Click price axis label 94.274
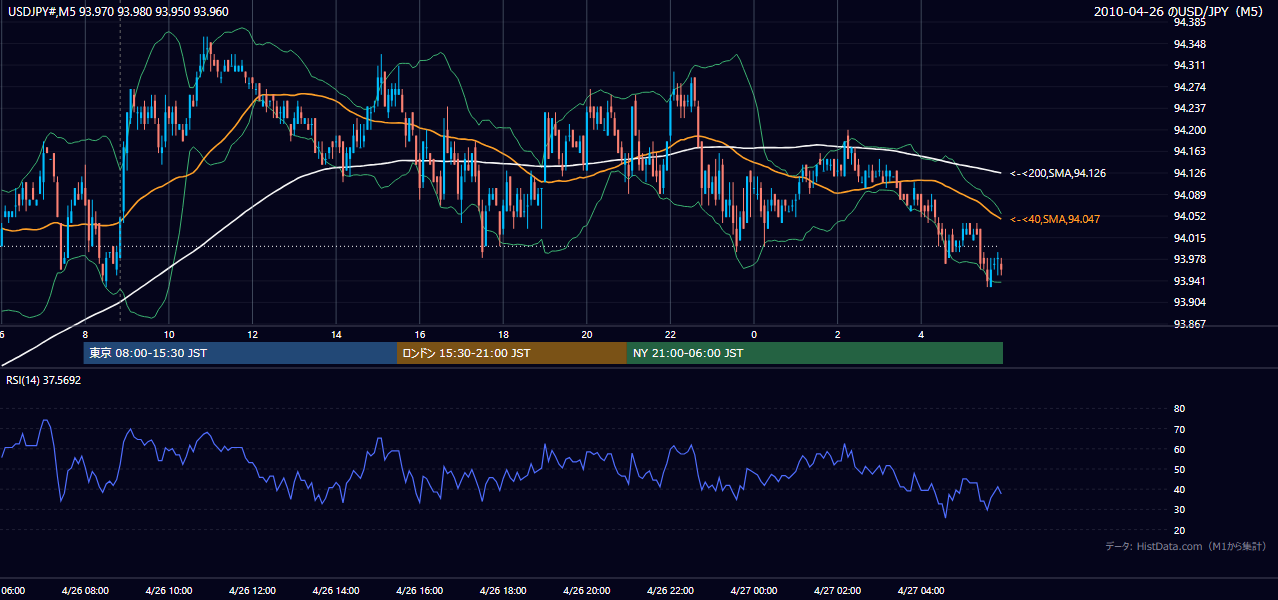This screenshot has width=1278, height=600. click(x=1189, y=87)
